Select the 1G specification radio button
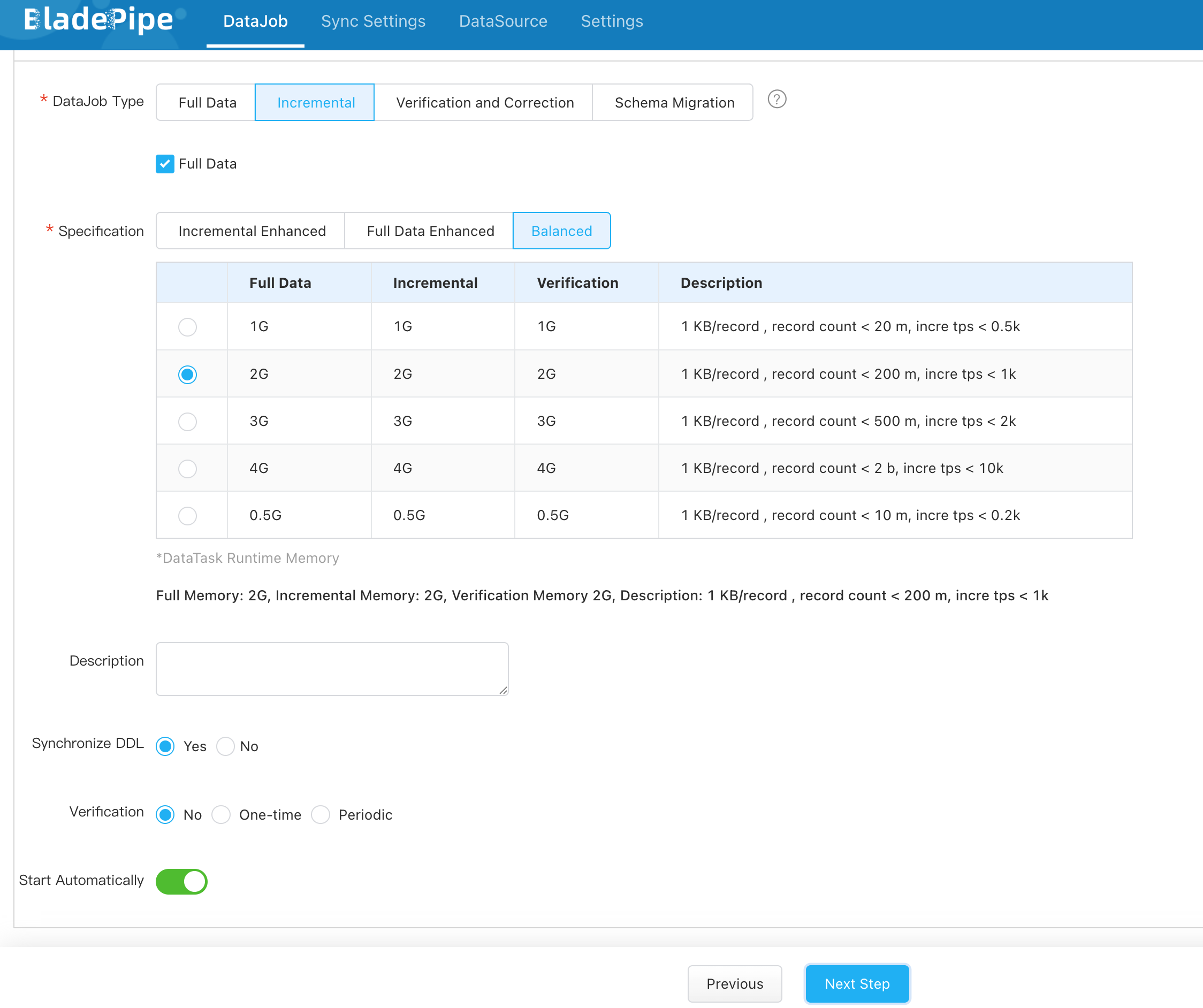Screen dimensions: 1203x1008 (187, 327)
